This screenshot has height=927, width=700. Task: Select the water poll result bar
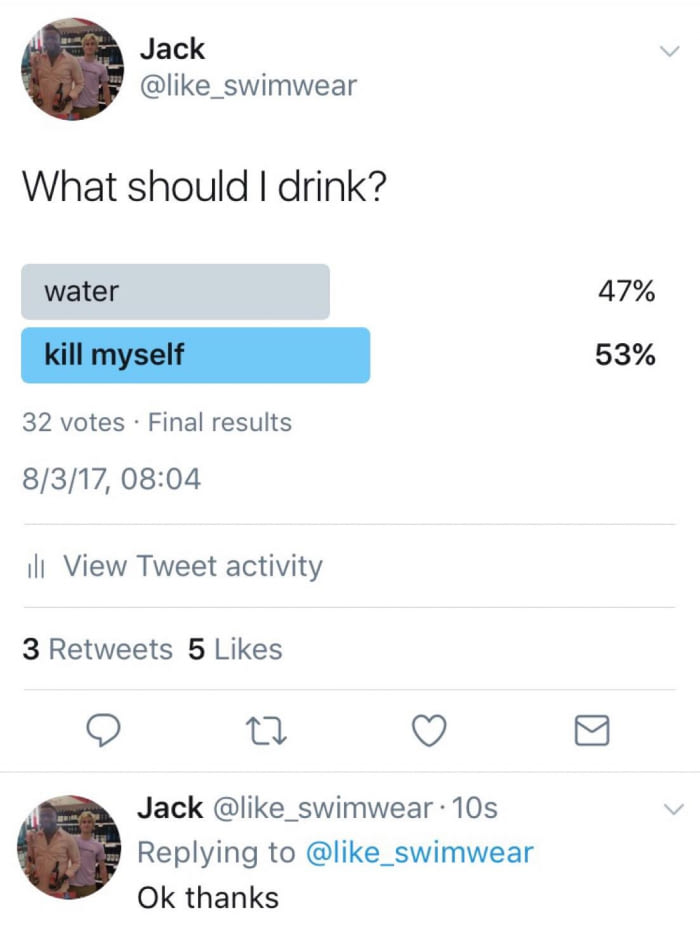175,291
